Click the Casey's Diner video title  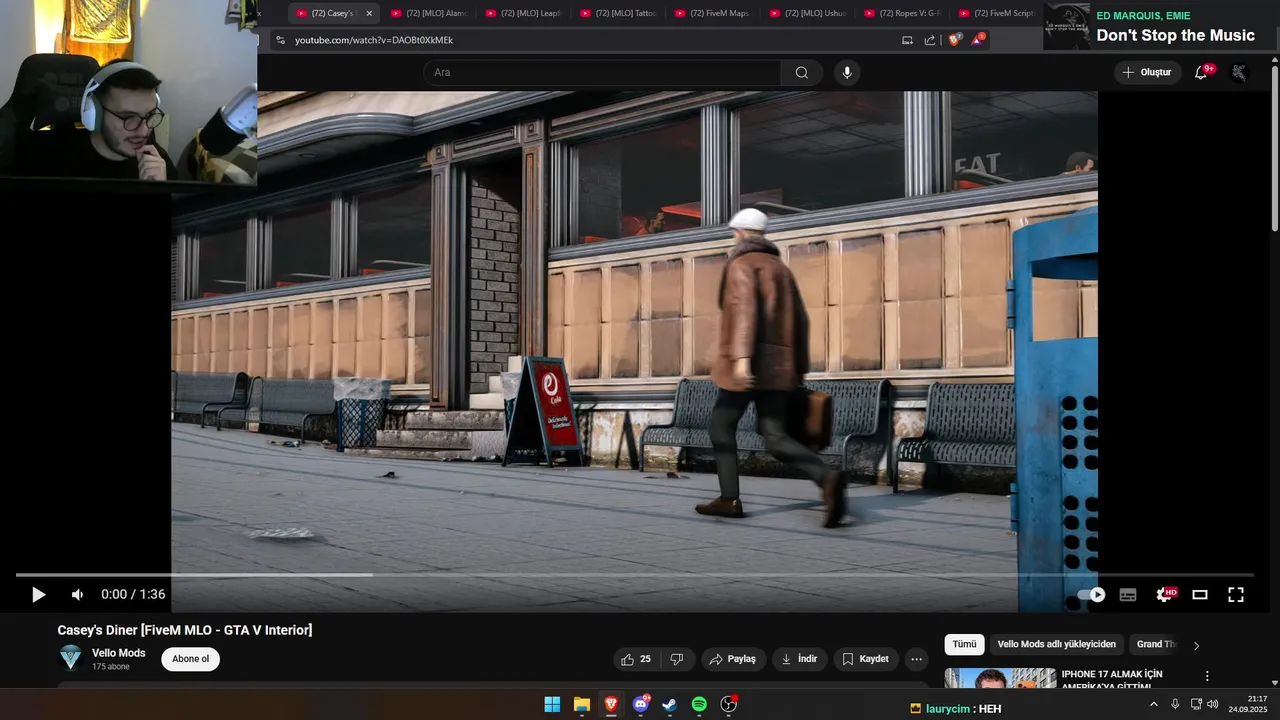click(185, 630)
